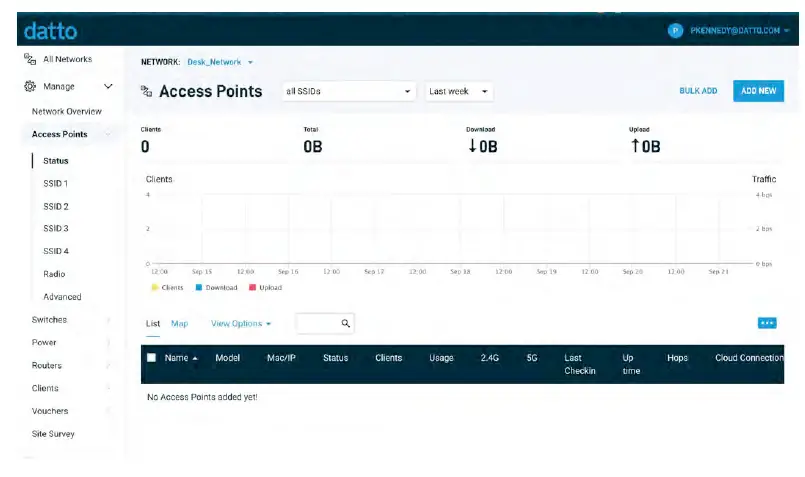Collapse the Access Points sidebar chevron
This screenshot has height=477, width=805.
pos(108,134)
